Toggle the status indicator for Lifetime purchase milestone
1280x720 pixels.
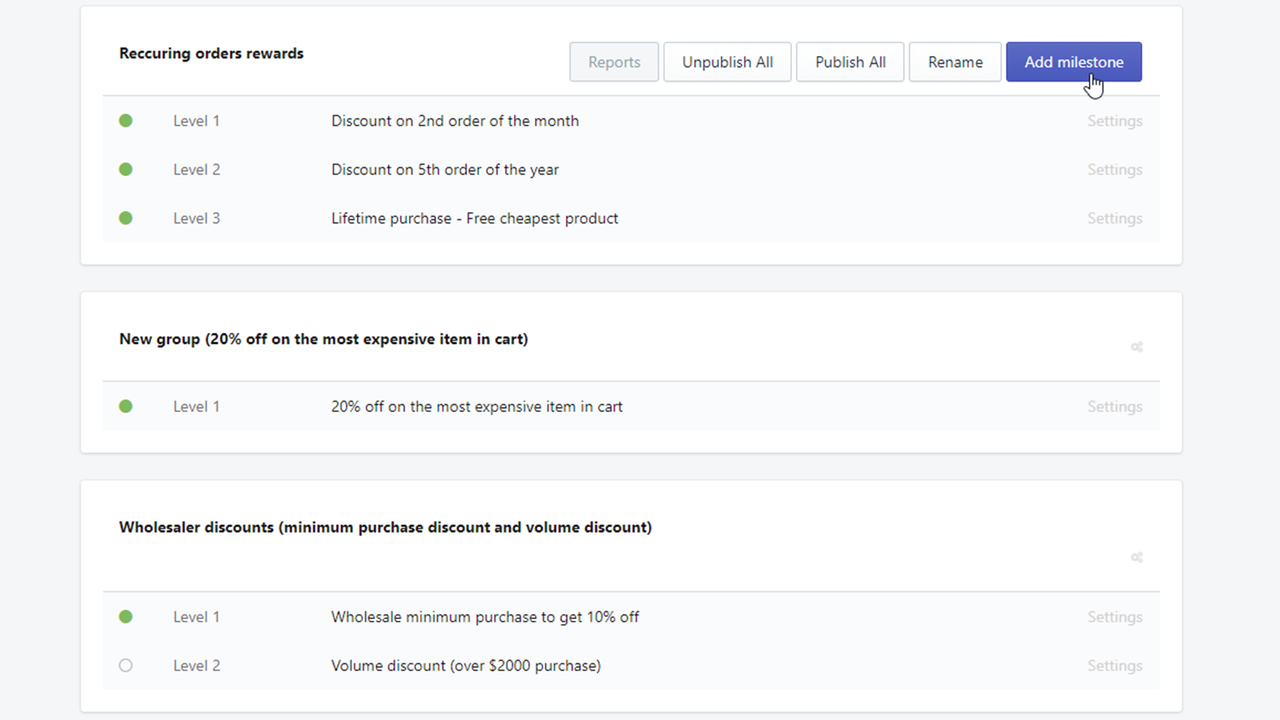point(125,218)
